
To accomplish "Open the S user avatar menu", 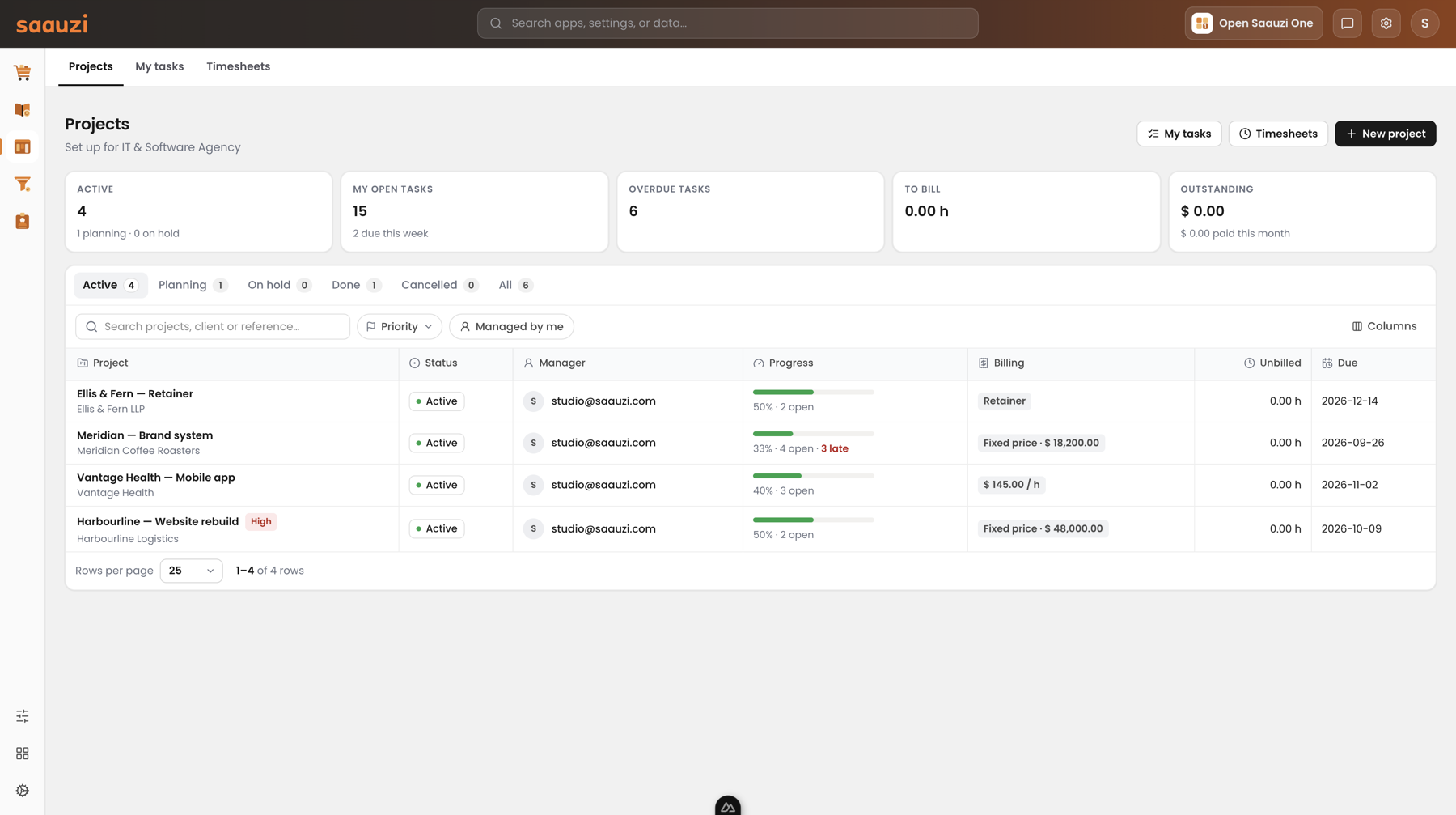I will 1425,23.
